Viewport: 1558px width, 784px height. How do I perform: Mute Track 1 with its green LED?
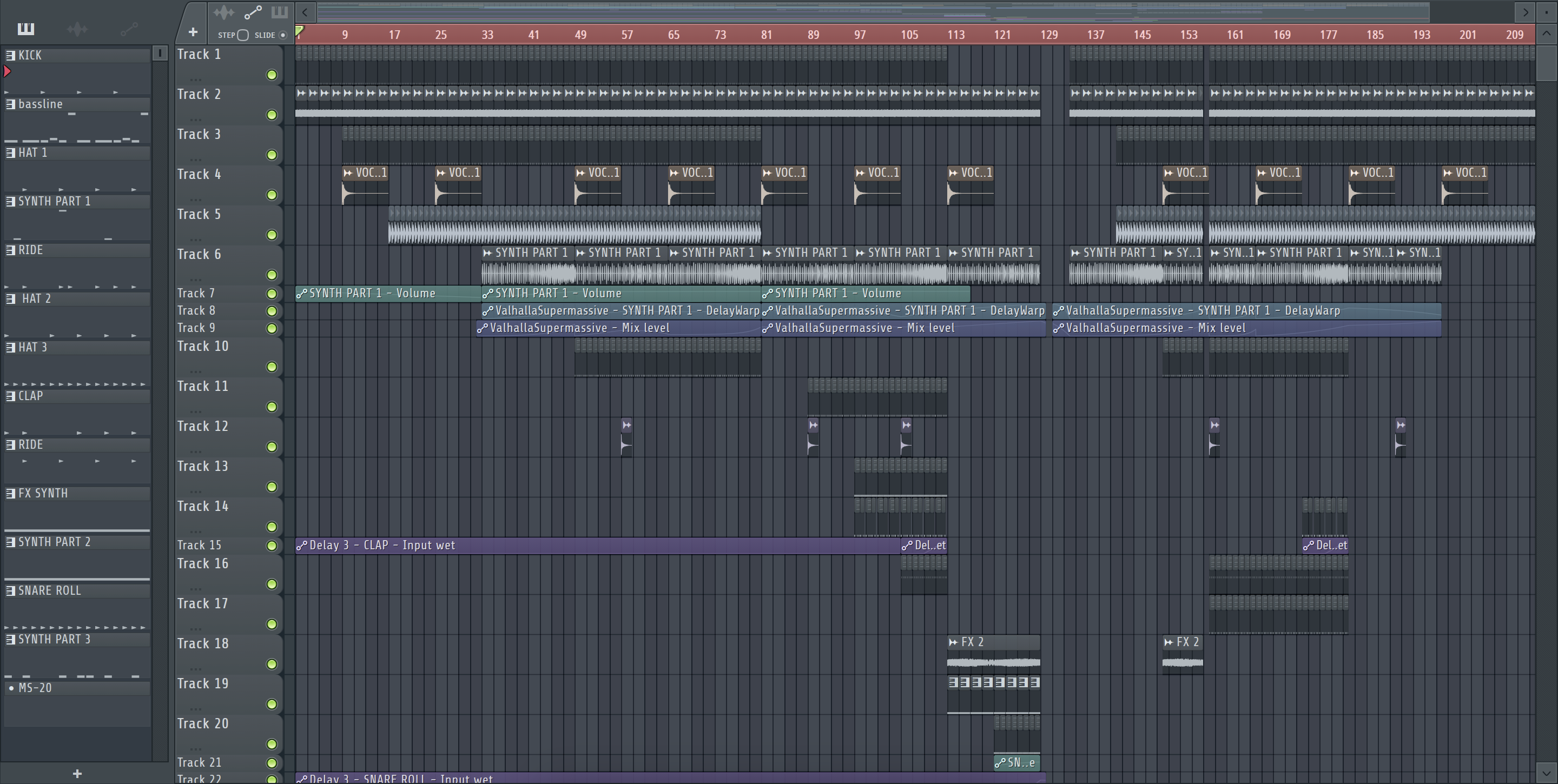[x=272, y=75]
